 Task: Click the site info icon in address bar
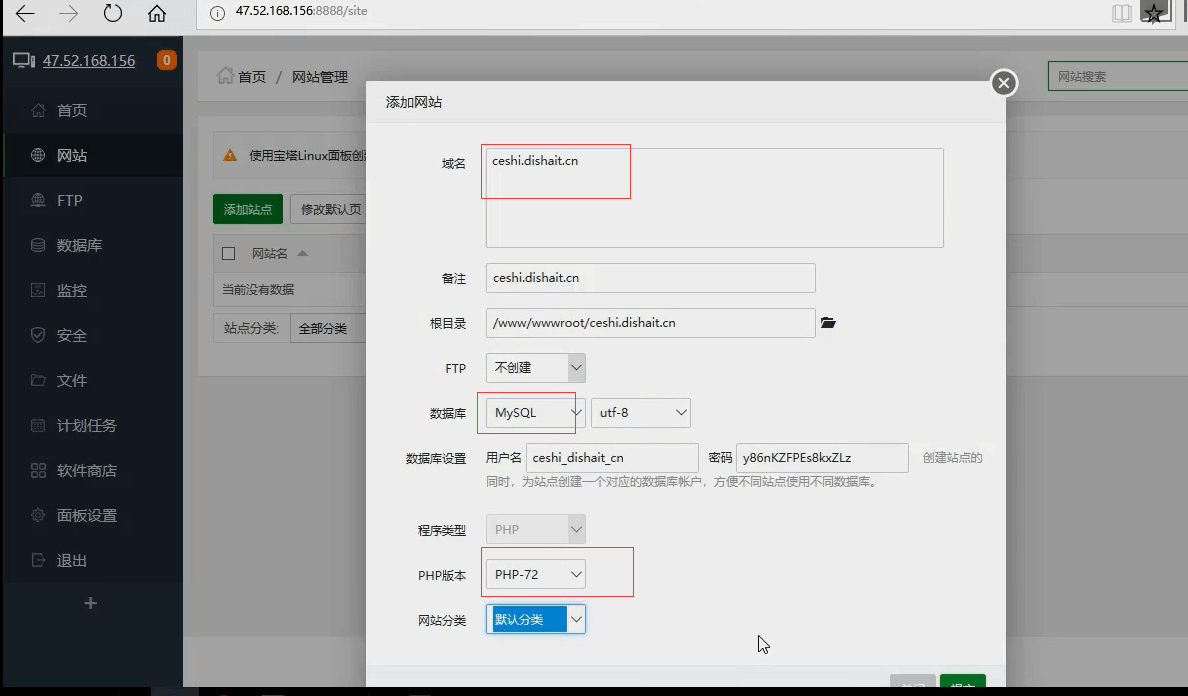(217, 13)
